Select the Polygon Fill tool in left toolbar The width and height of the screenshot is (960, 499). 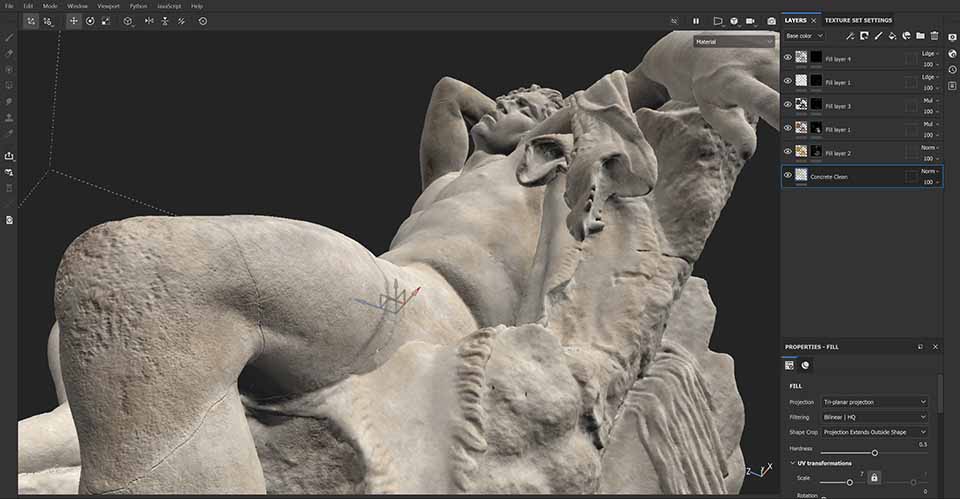click(x=9, y=85)
